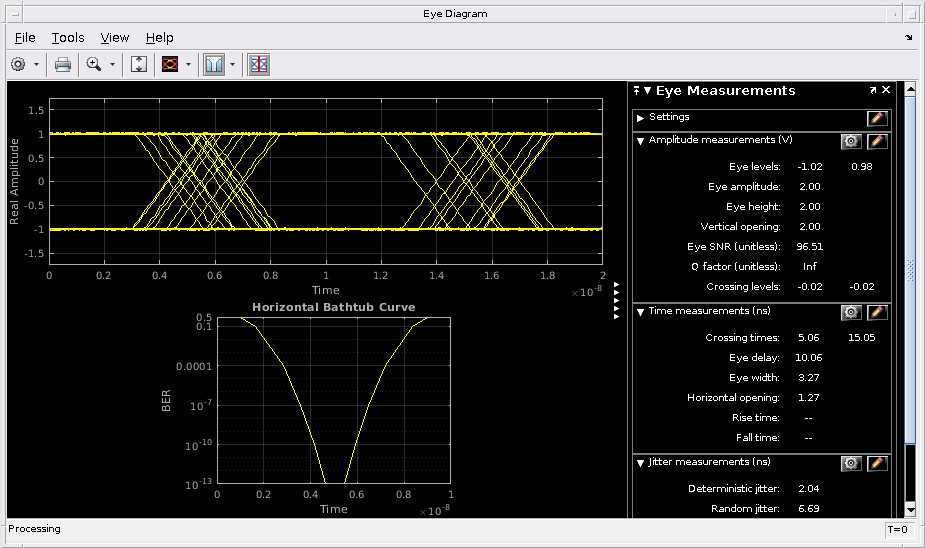Close the Eye Measurements panel
The image size is (925, 548).
pos(886,90)
